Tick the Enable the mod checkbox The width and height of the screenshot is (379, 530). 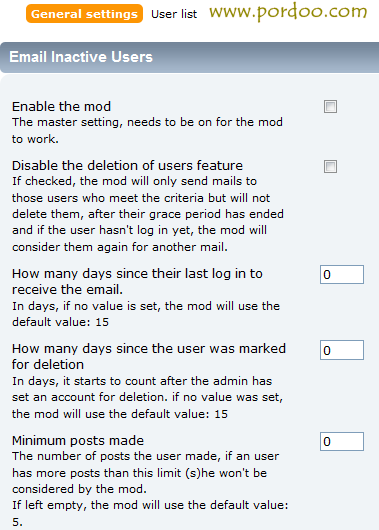(330, 106)
